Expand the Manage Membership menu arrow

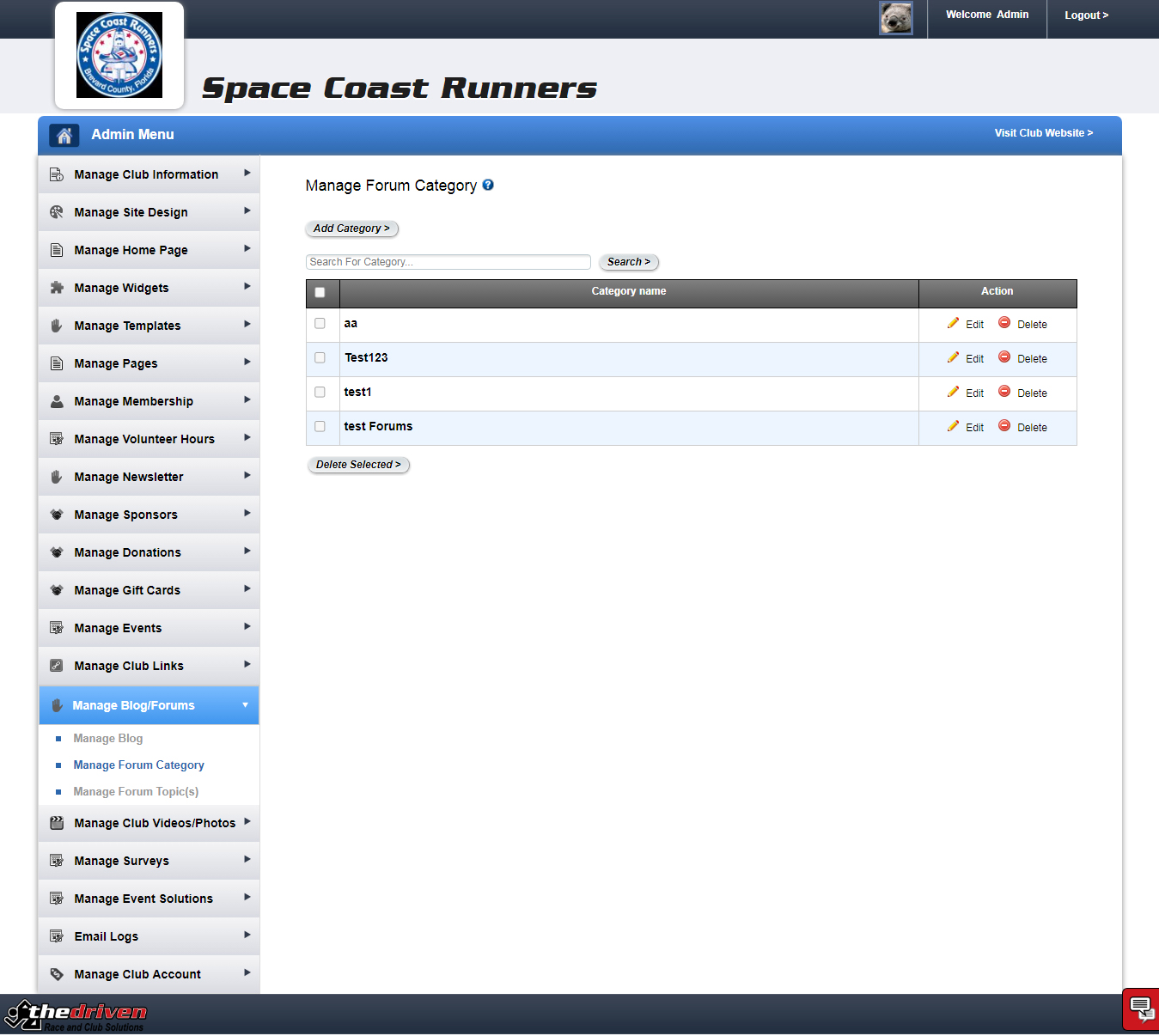pos(247,400)
